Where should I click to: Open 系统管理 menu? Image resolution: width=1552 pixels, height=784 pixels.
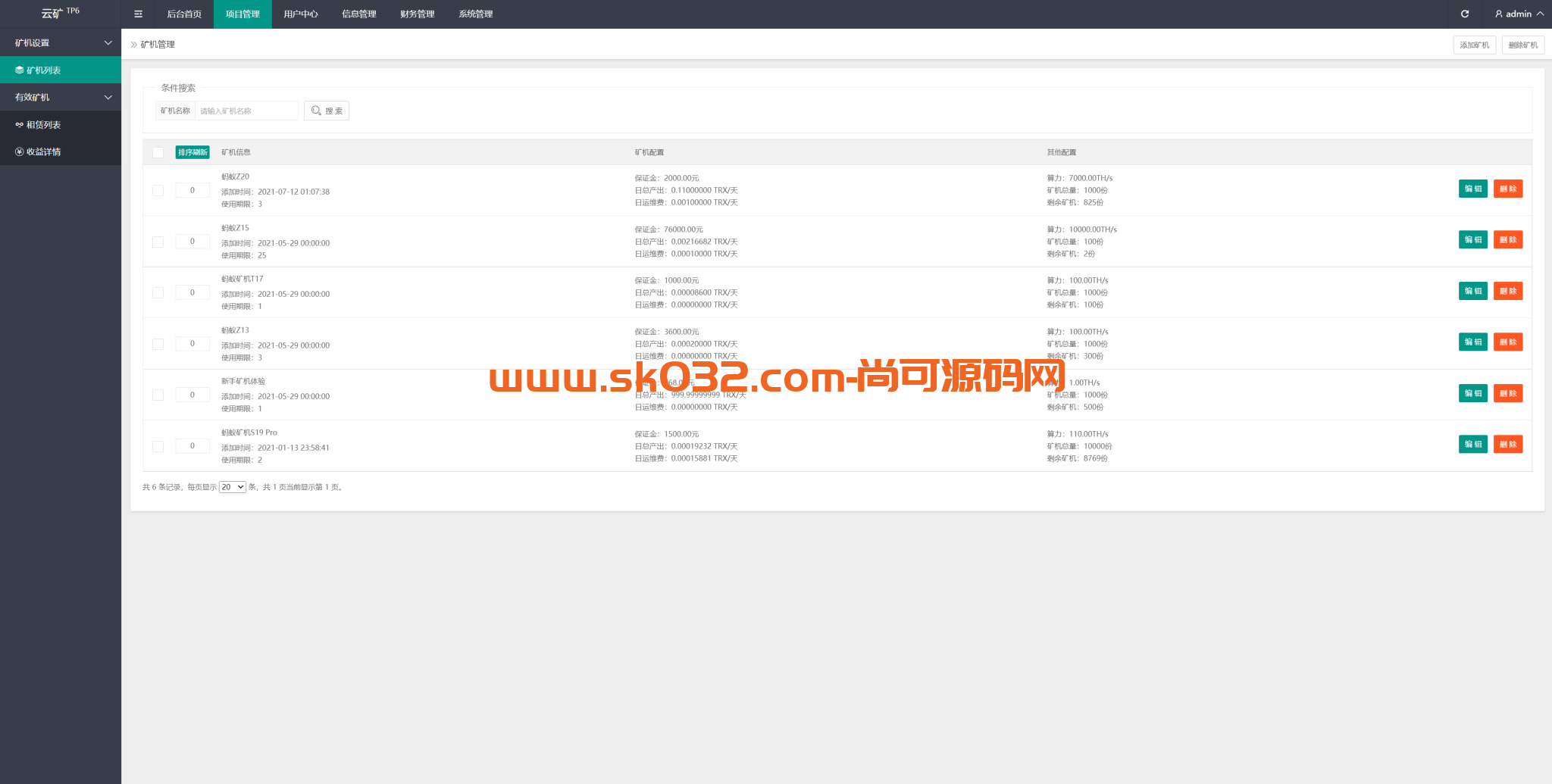pyautogui.click(x=476, y=14)
